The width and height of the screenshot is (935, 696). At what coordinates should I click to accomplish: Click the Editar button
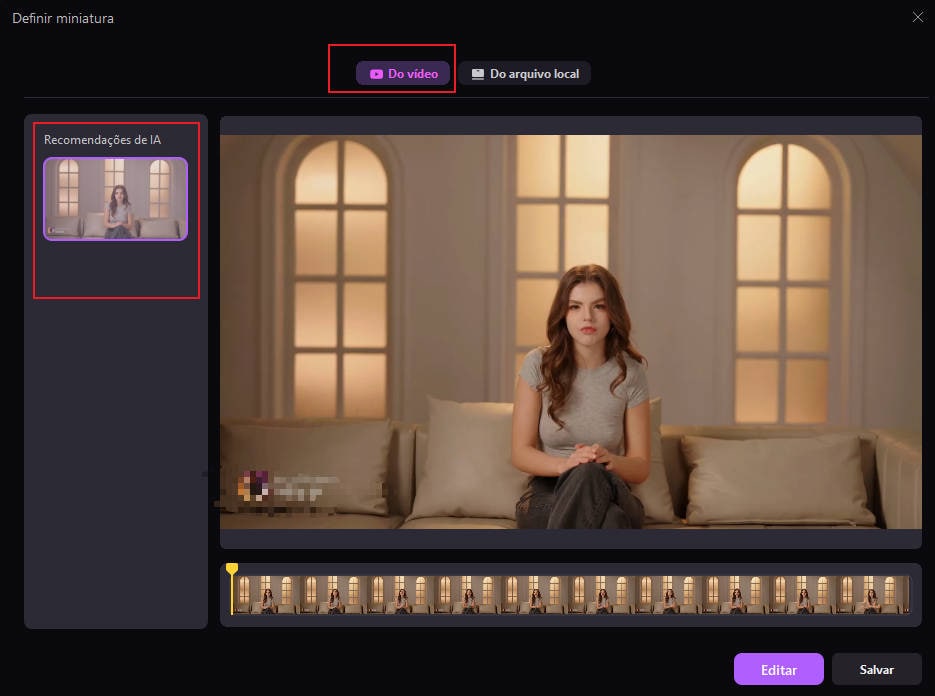778,669
